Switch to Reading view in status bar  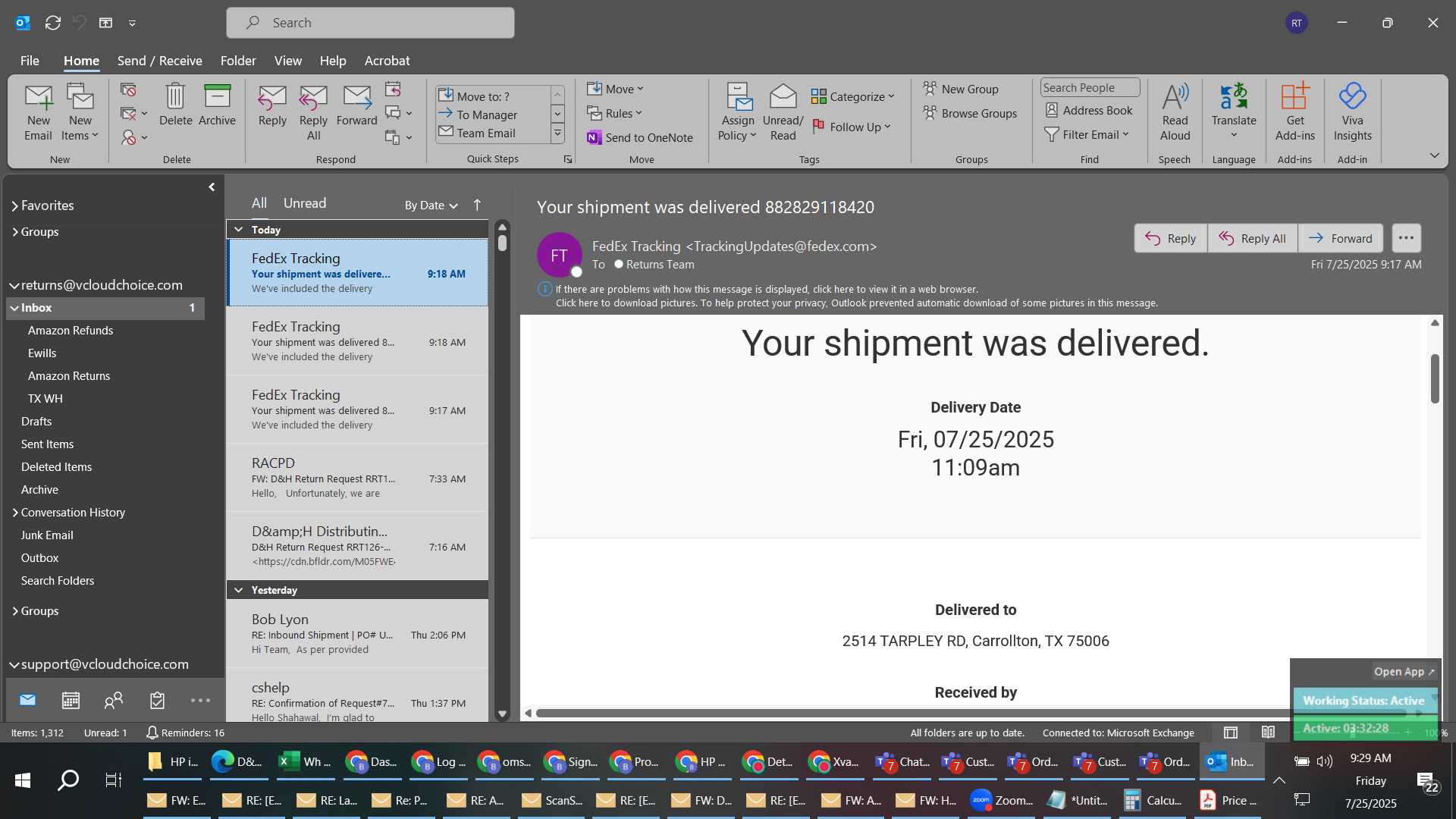(x=1268, y=733)
